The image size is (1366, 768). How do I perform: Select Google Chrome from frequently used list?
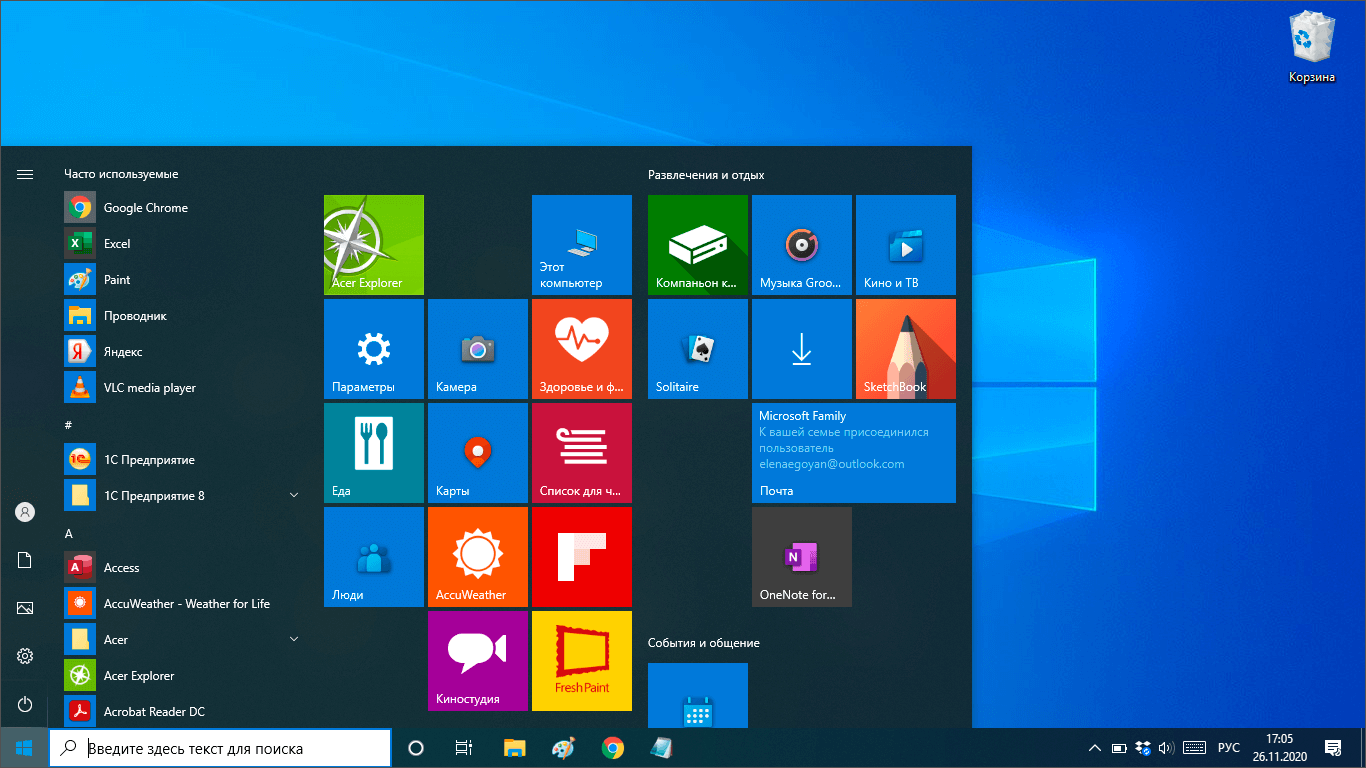point(146,208)
